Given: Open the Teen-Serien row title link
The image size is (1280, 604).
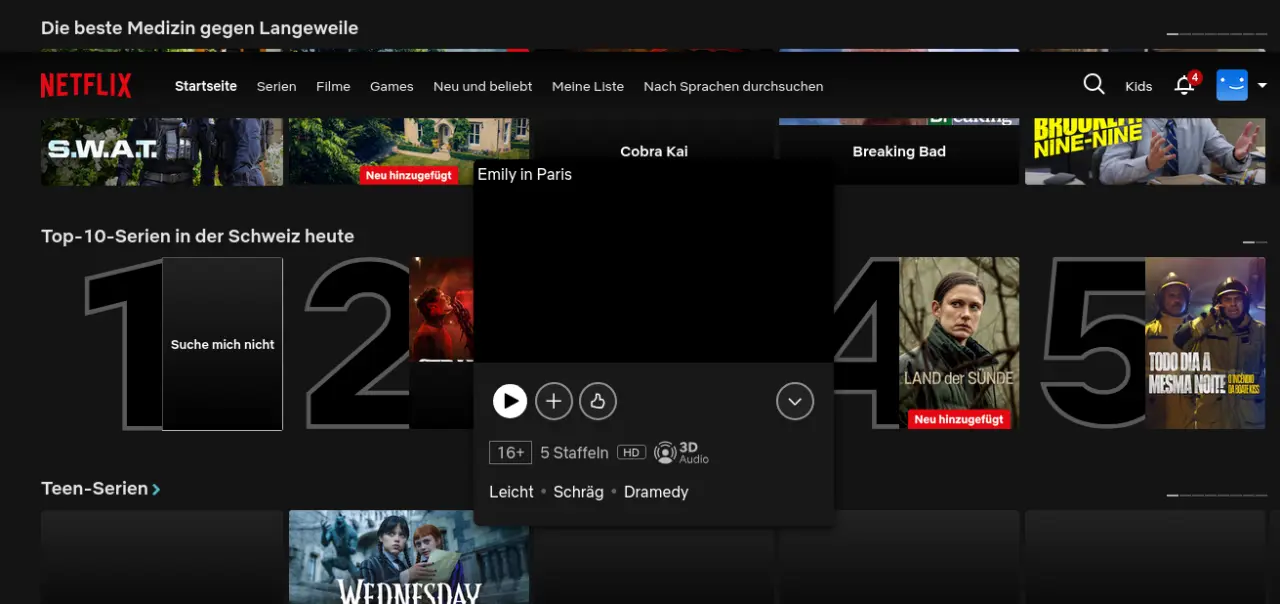Looking at the screenshot, I should click(94, 489).
